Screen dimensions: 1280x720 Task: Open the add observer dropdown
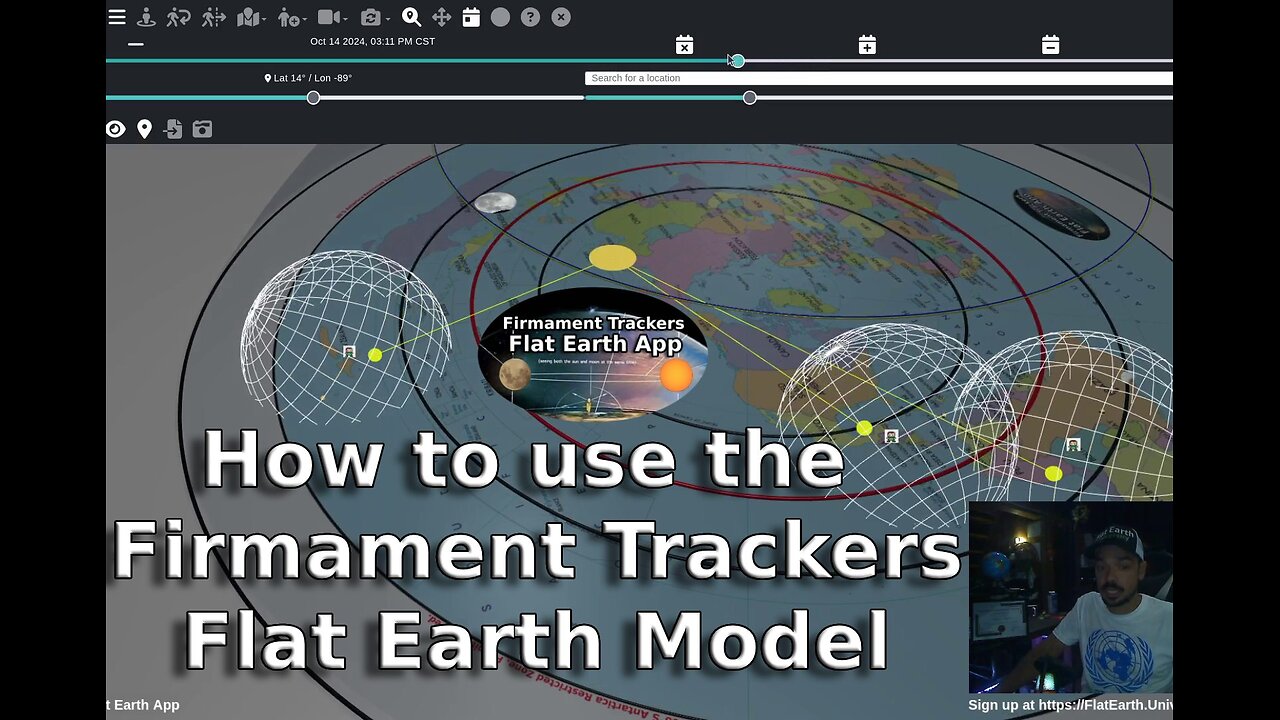(x=291, y=17)
